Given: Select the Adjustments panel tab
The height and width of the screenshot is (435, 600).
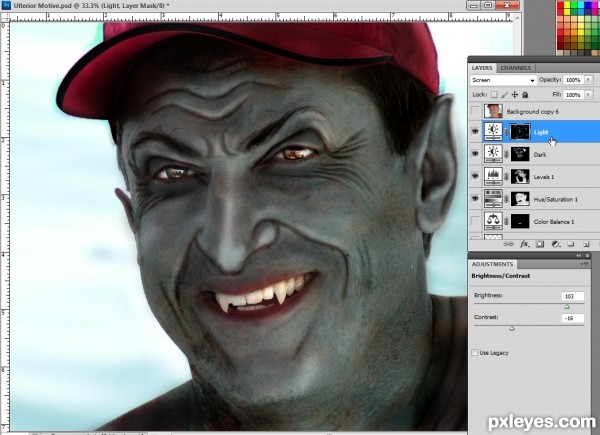Looking at the screenshot, I should (x=492, y=264).
